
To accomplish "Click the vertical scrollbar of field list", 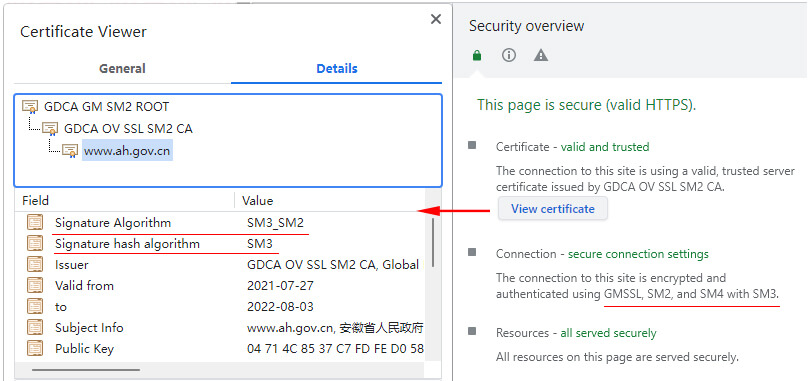I will pos(433,243).
